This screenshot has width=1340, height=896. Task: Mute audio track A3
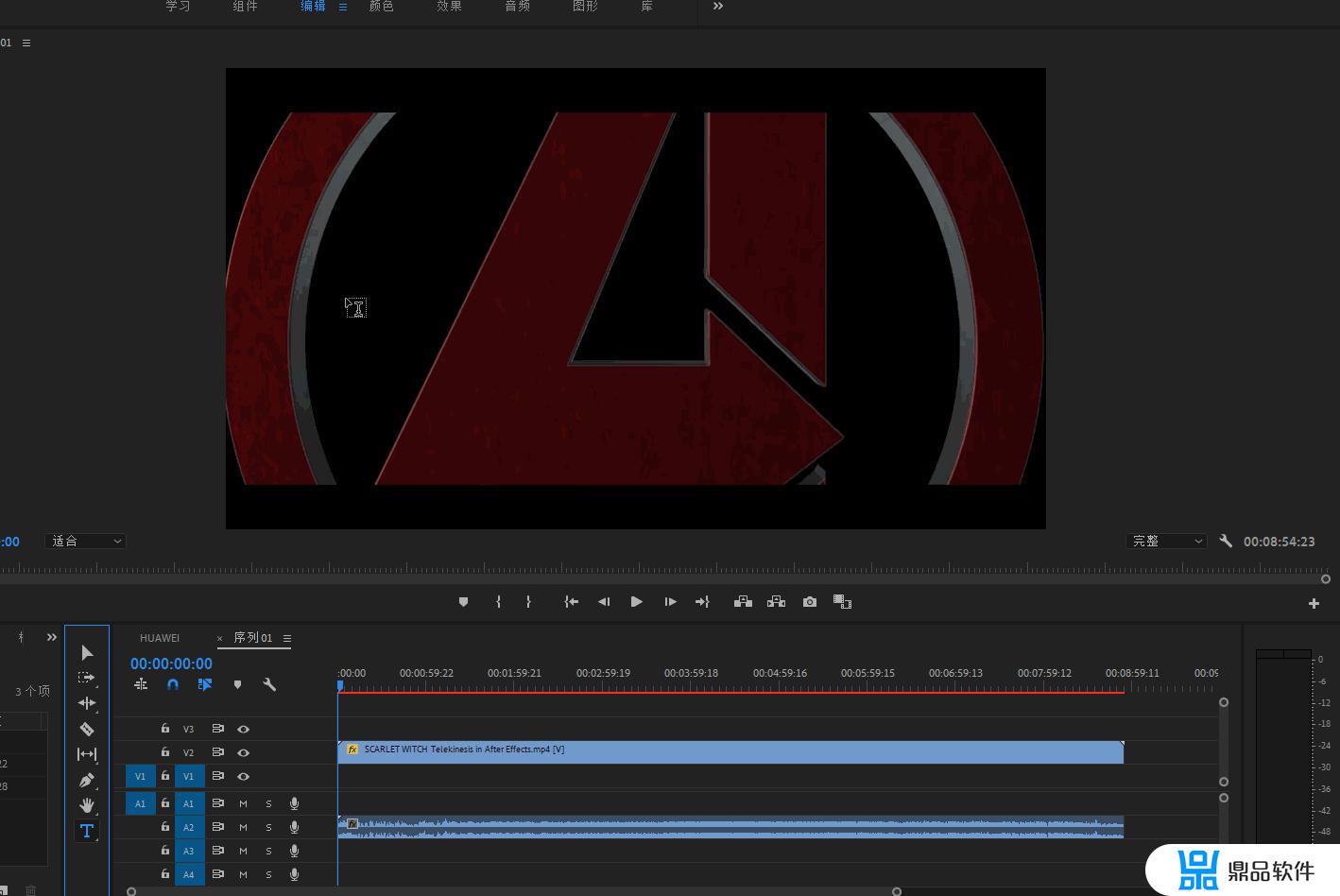click(x=243, y=851)
